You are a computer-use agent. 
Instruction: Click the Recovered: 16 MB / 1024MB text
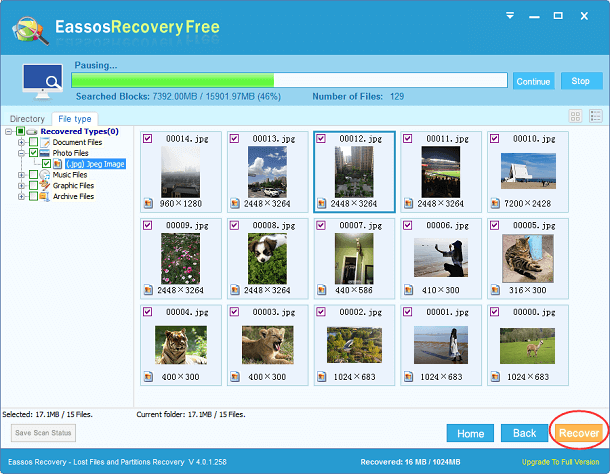(x=410, y=462)
